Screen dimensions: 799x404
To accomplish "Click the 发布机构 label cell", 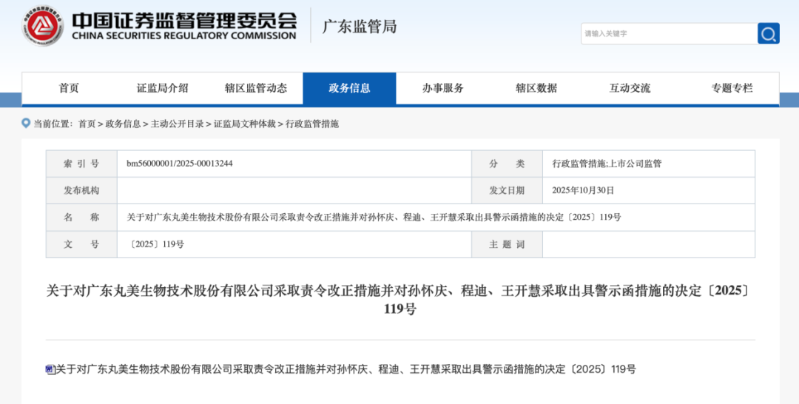I will [x=82, y=191].
